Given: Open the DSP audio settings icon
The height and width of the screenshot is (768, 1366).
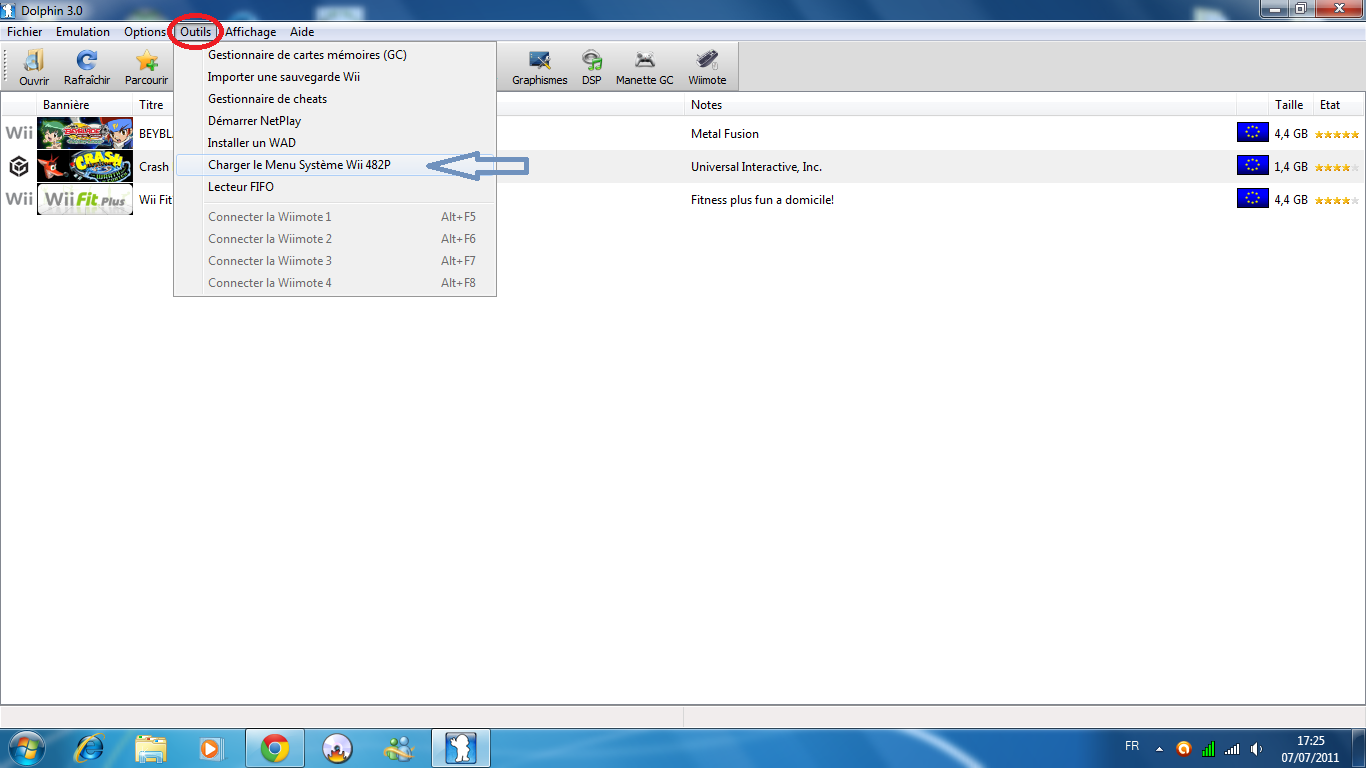Looking at the screenshot, I should pyautogui.click(x=592, y=67).
